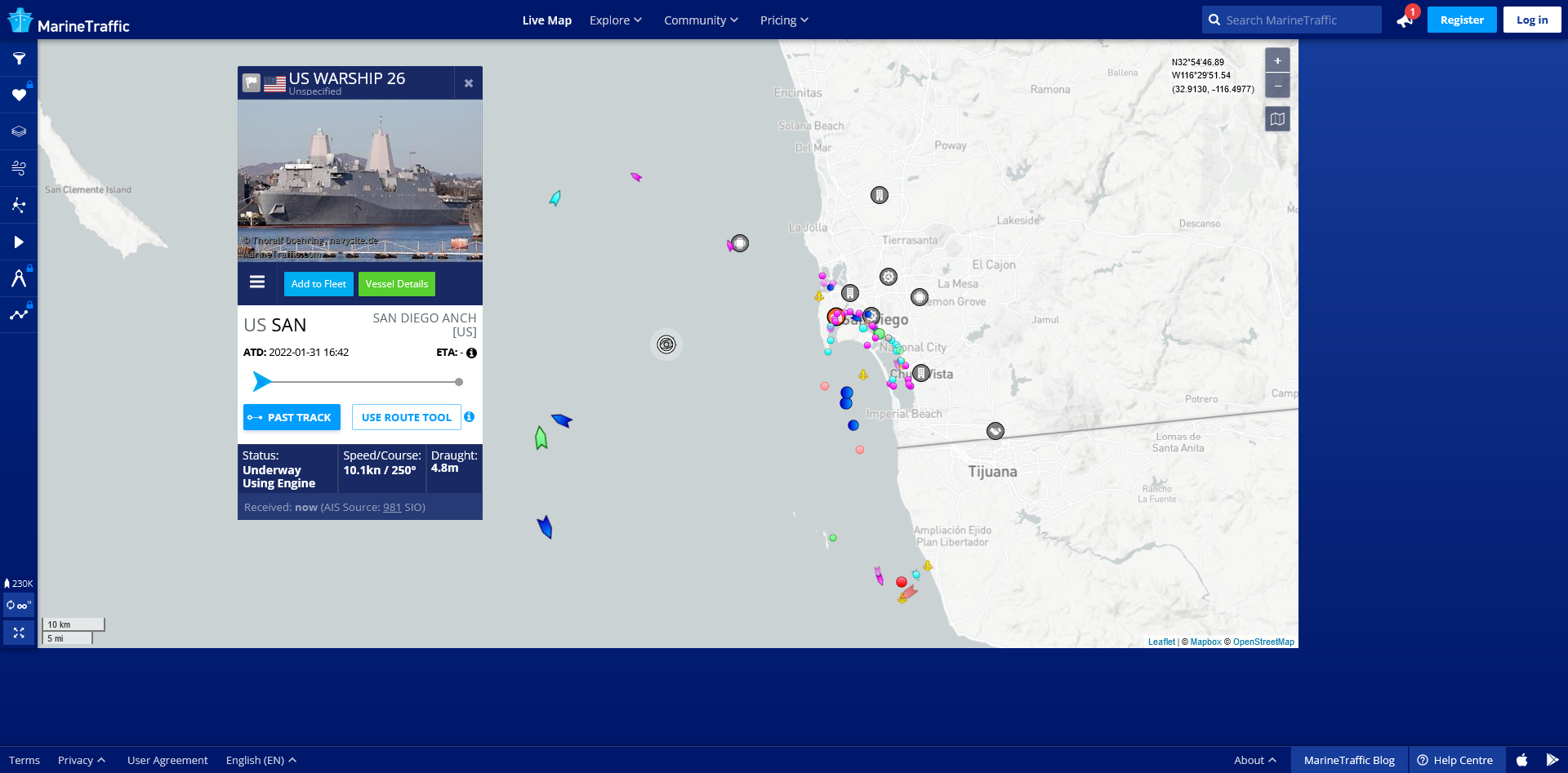Open map layers icon in sidebar

tap(19, 131)
